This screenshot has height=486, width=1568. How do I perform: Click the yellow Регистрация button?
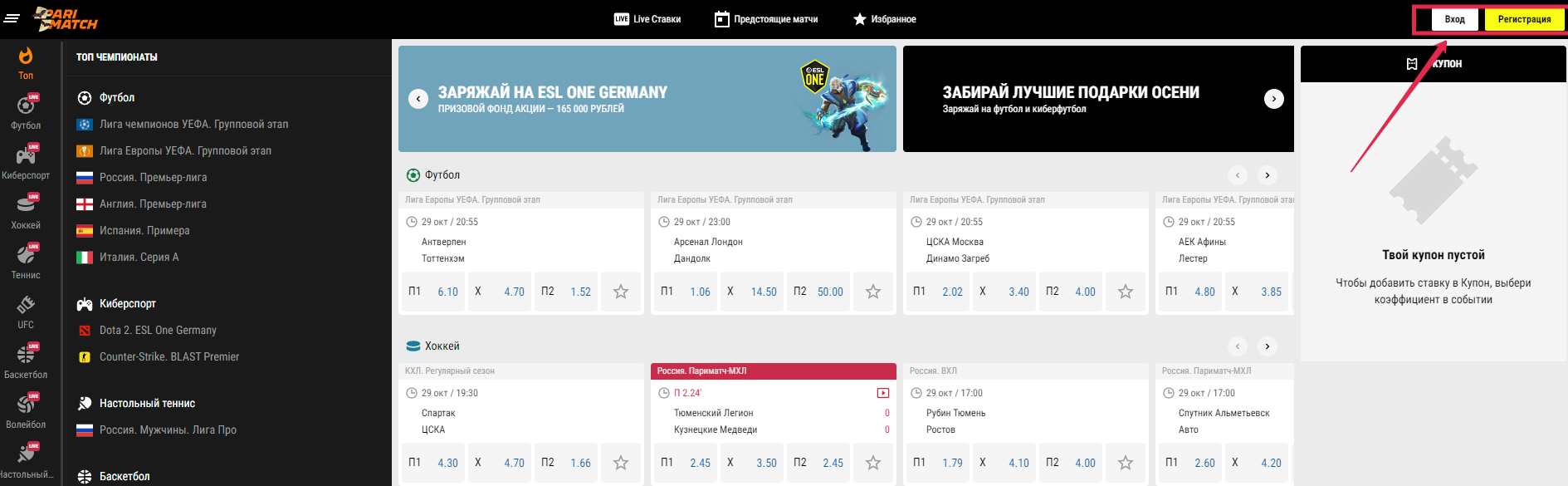pyautogui.click(x=1524, y=19)
